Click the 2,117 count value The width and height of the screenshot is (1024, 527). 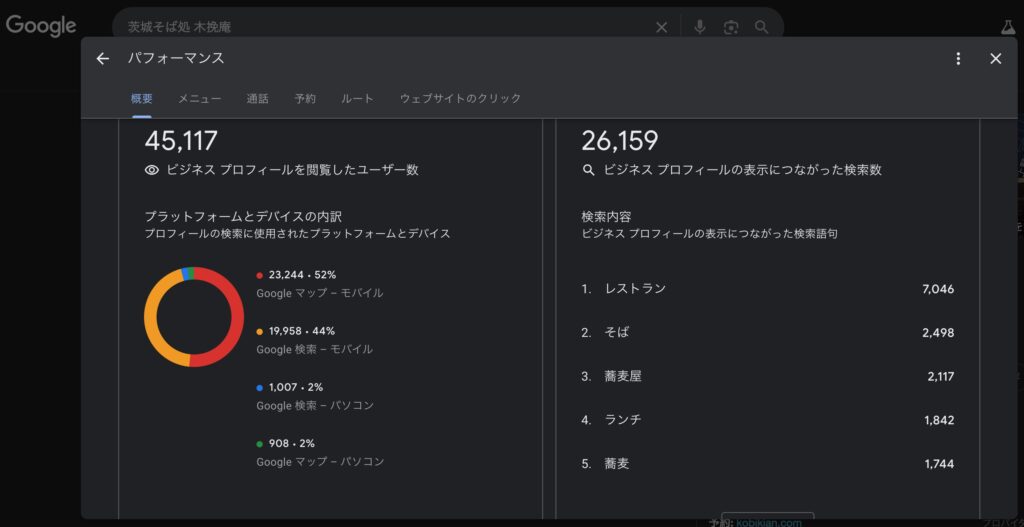(940, 377)
